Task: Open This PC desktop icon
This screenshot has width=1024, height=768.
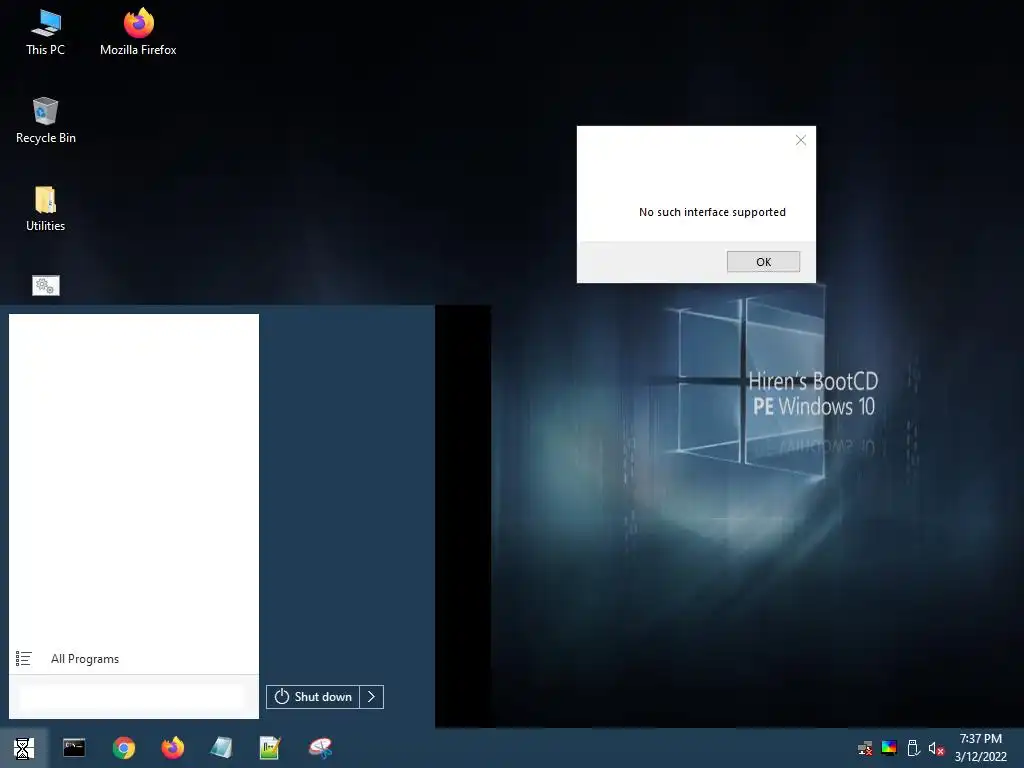Action: coord(45,33)
